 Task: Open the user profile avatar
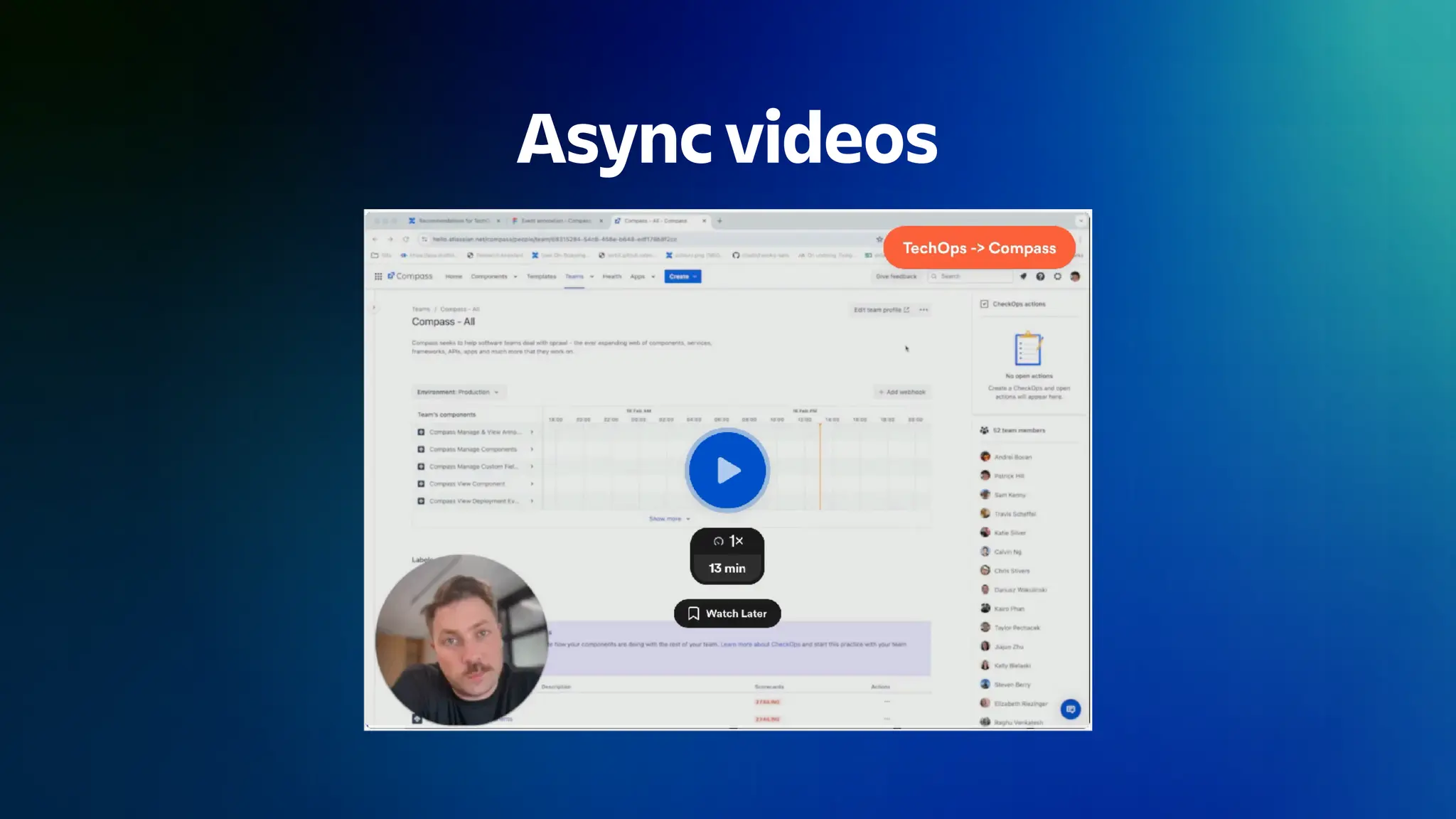tap(1075, 277)
